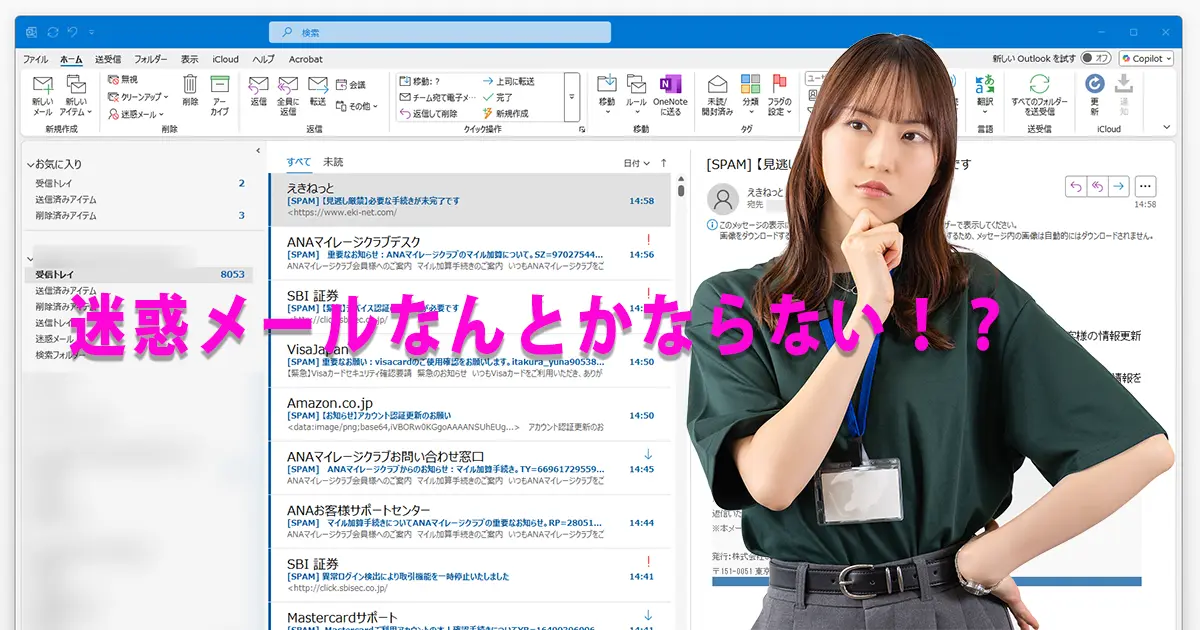This screenshot has height=630, width=1200.
Task: Expand the quick steps gallery arrow
Action: coord(572,97)
